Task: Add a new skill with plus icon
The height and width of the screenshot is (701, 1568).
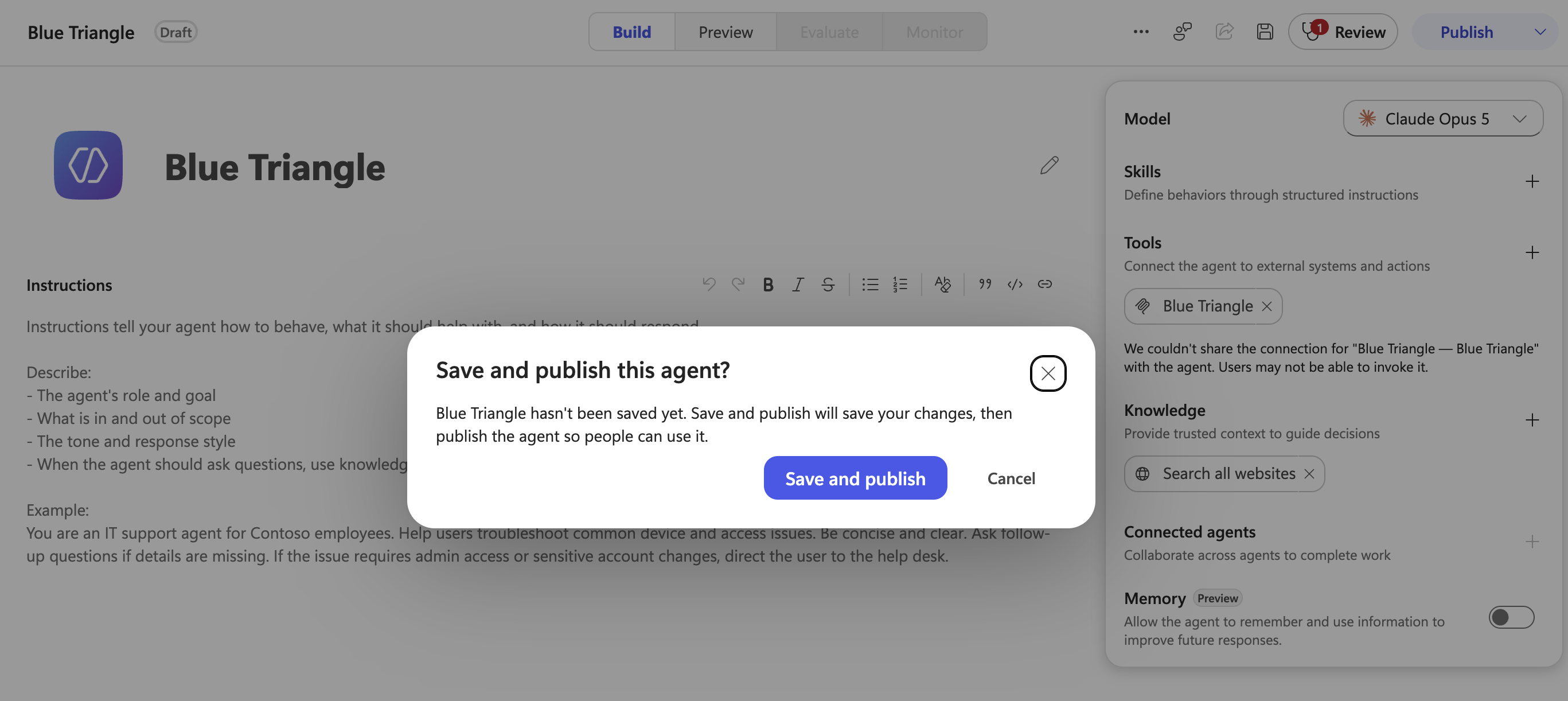Action: point(1532,181)
